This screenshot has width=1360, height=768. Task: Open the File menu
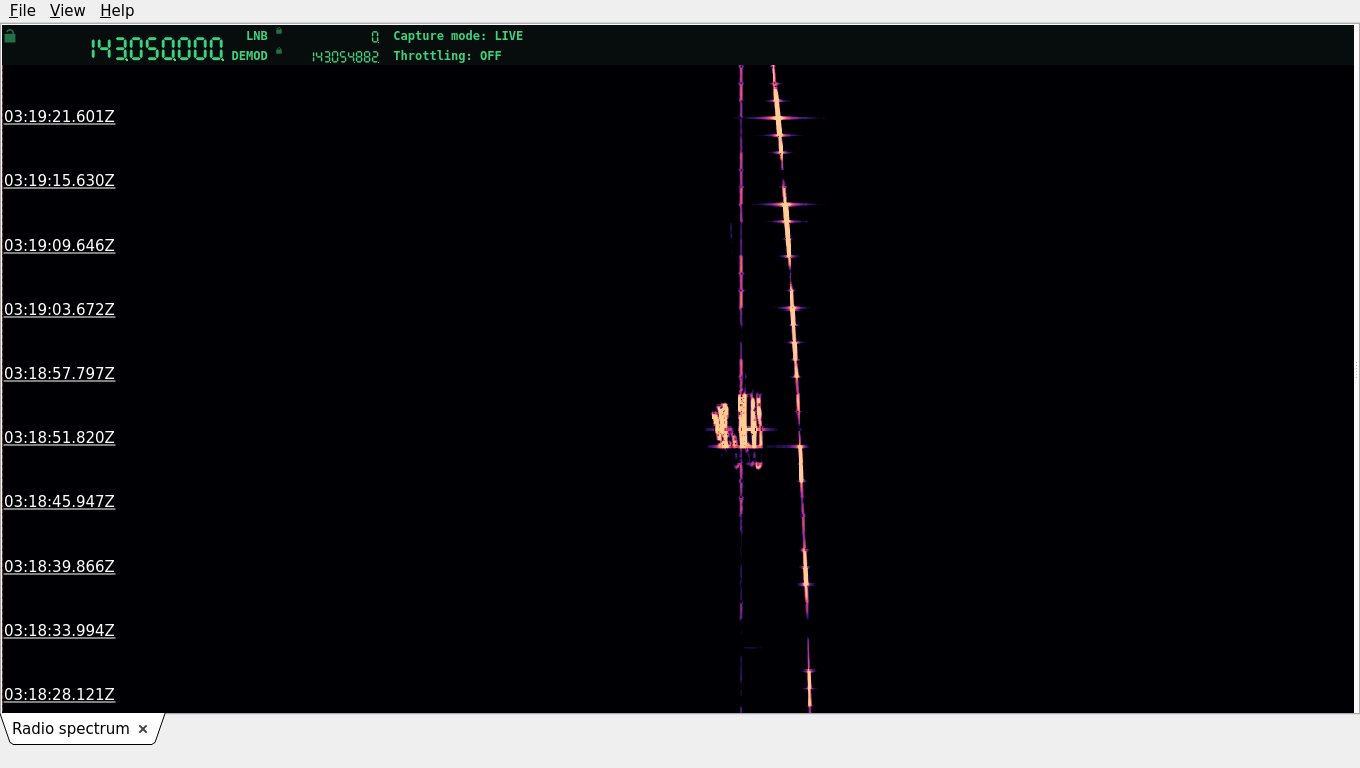(22, 10)
